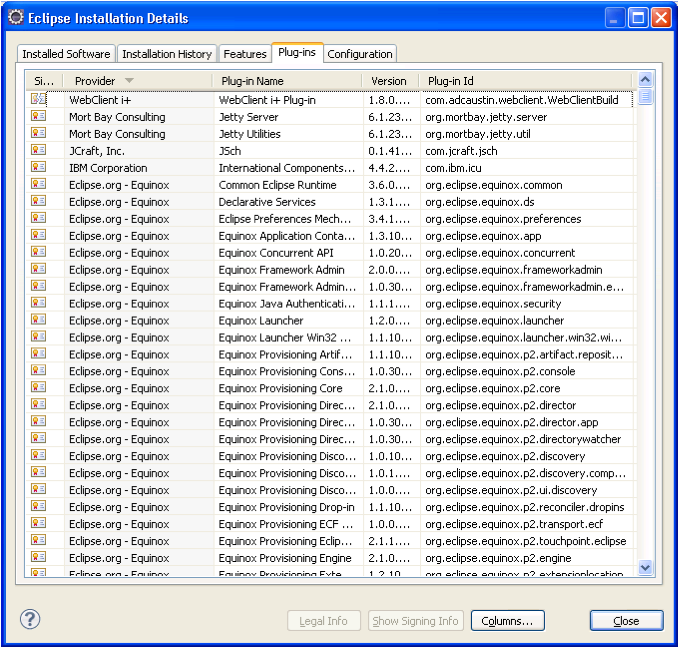Viewport: 679px width, 648px height.
Task: Click signed icon for org.eclipse.equinox.p2.directorywatcher row
Action: (x=38, y=438)
